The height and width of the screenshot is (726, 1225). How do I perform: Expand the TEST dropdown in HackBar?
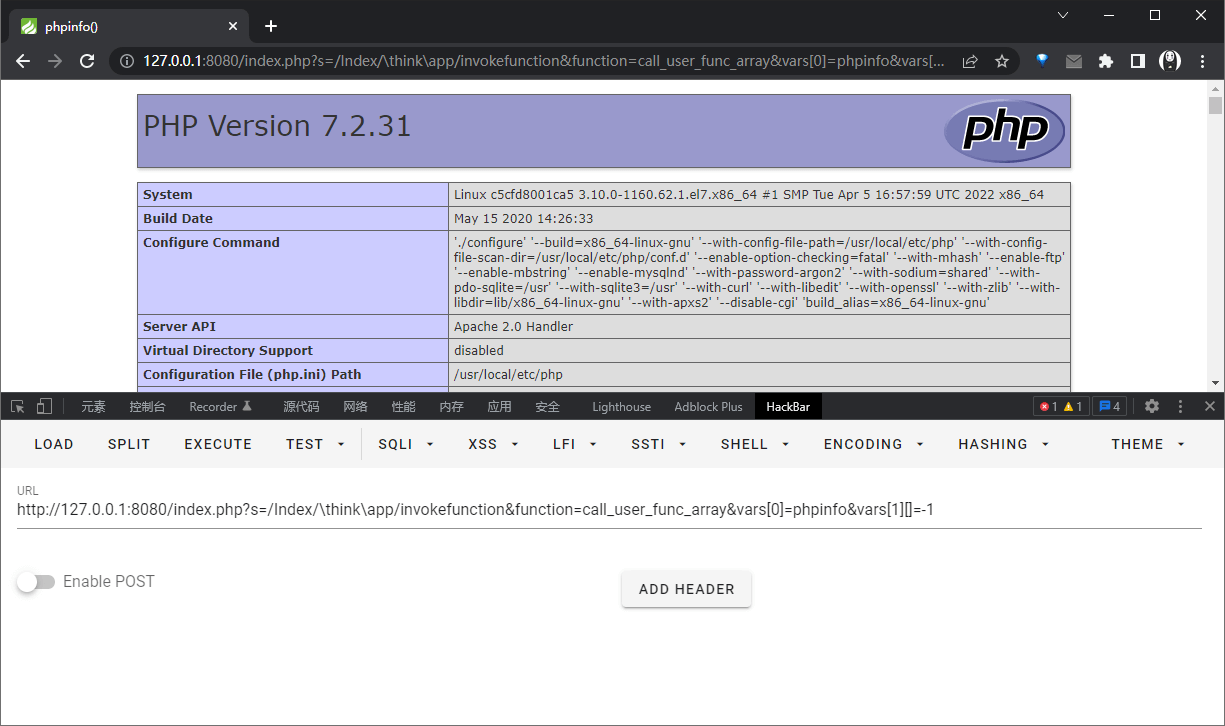tap(315, 444)
